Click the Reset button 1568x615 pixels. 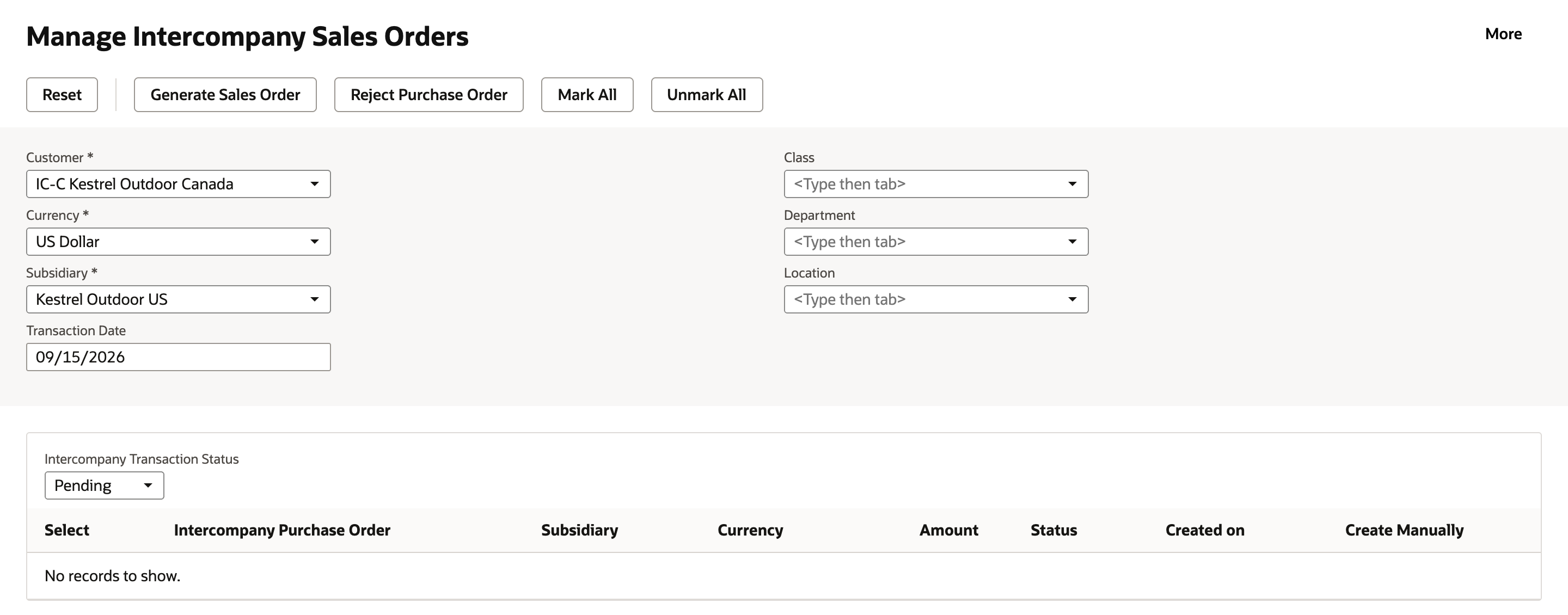(x=62, y=95)
